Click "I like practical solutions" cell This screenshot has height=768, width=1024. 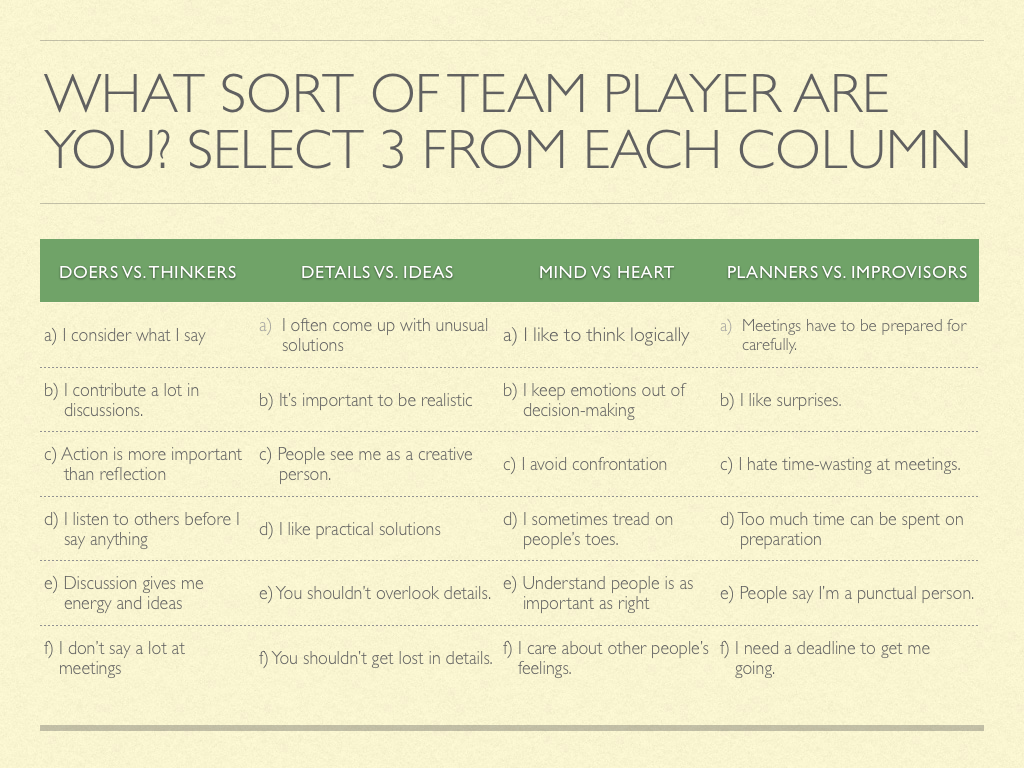tap(350, 529)
